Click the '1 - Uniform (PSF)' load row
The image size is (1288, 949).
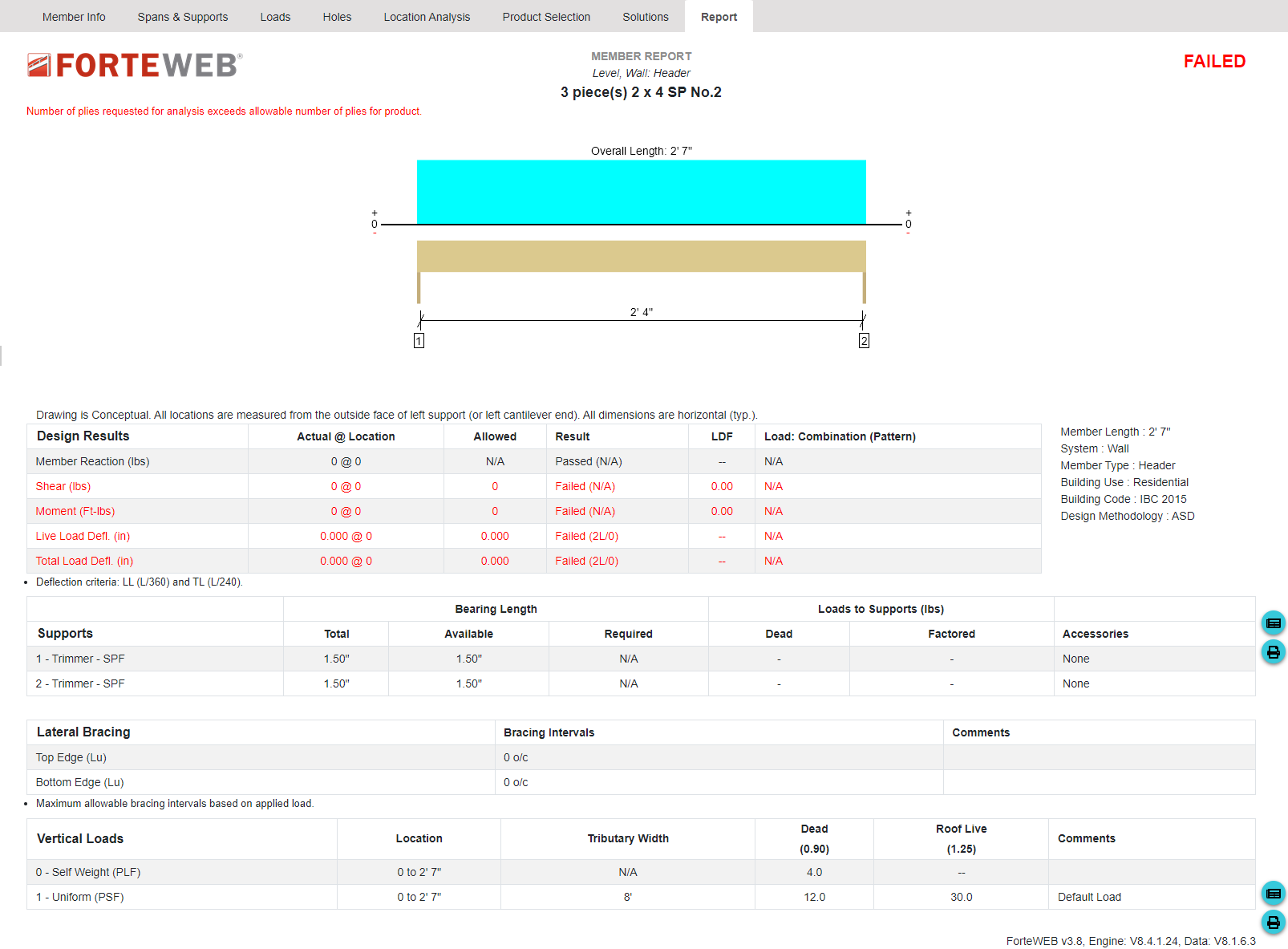pos(641,897)
